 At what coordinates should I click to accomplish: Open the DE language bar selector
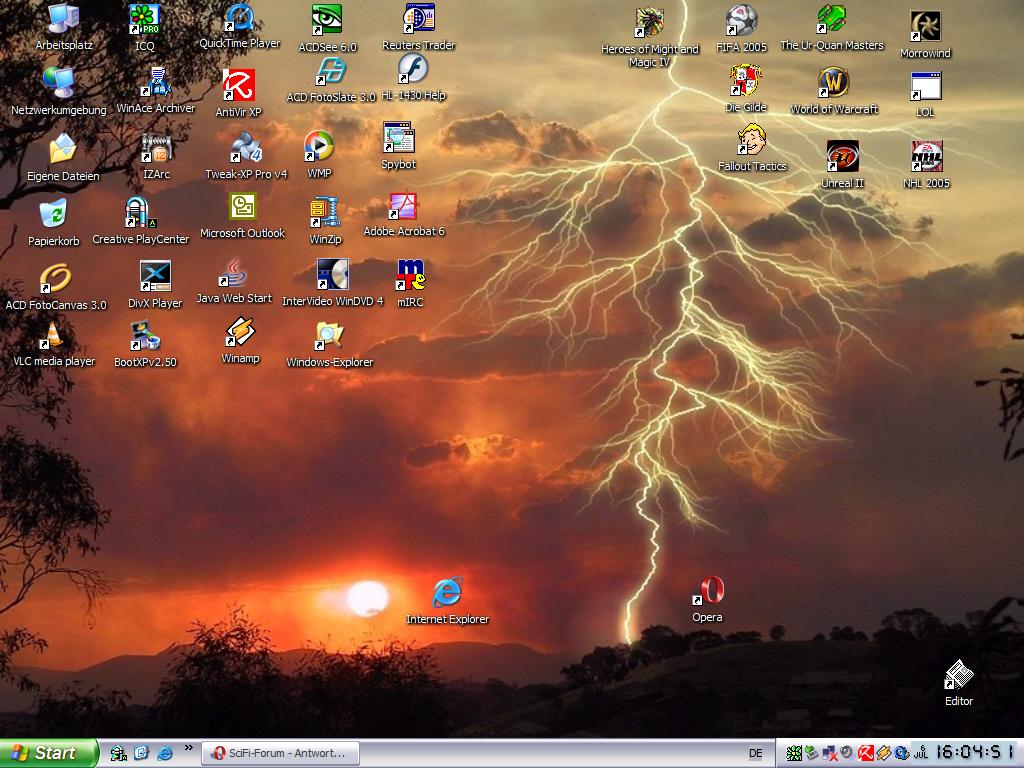coord(755,753)
